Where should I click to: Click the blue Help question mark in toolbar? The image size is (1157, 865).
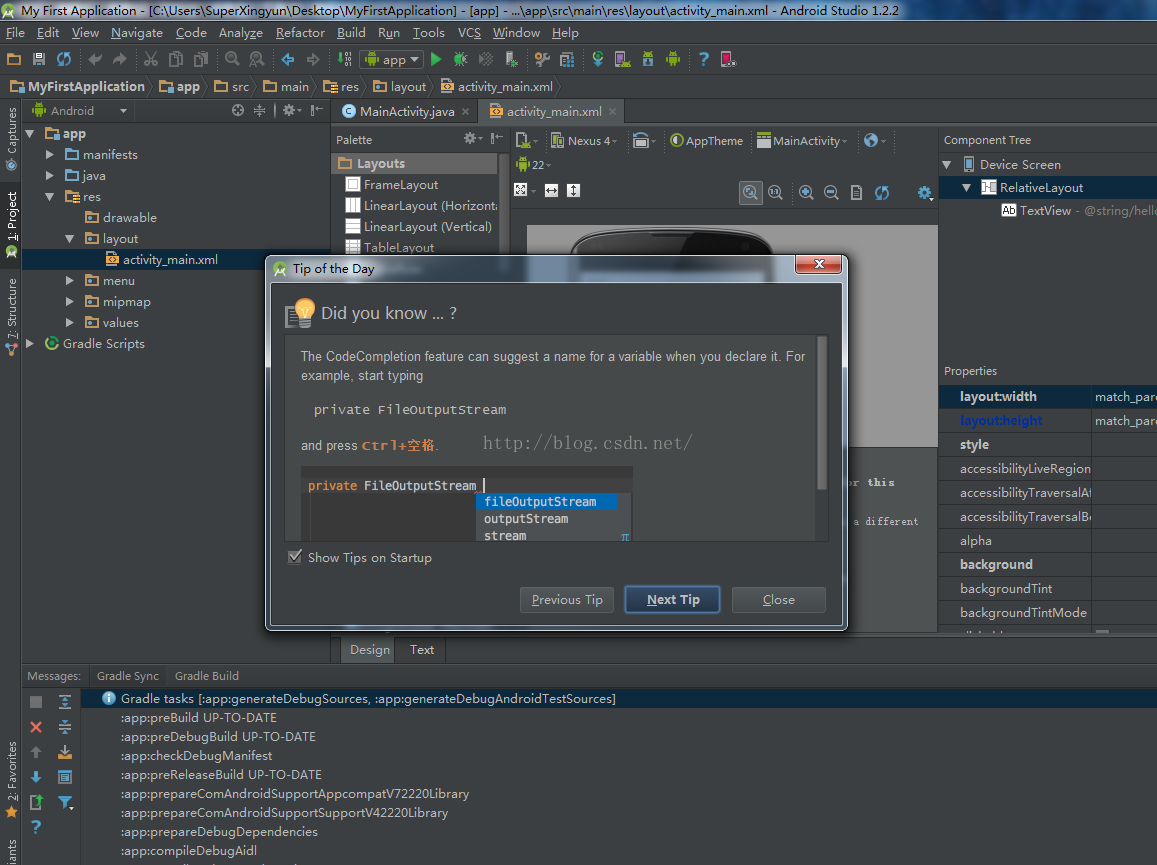coord(703,60)
